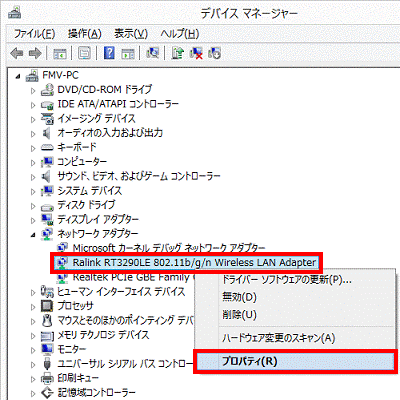Click the Forward arrow toolbar icon
The width and height of the screenshot is (400, 400).
[x=35, y=53]
